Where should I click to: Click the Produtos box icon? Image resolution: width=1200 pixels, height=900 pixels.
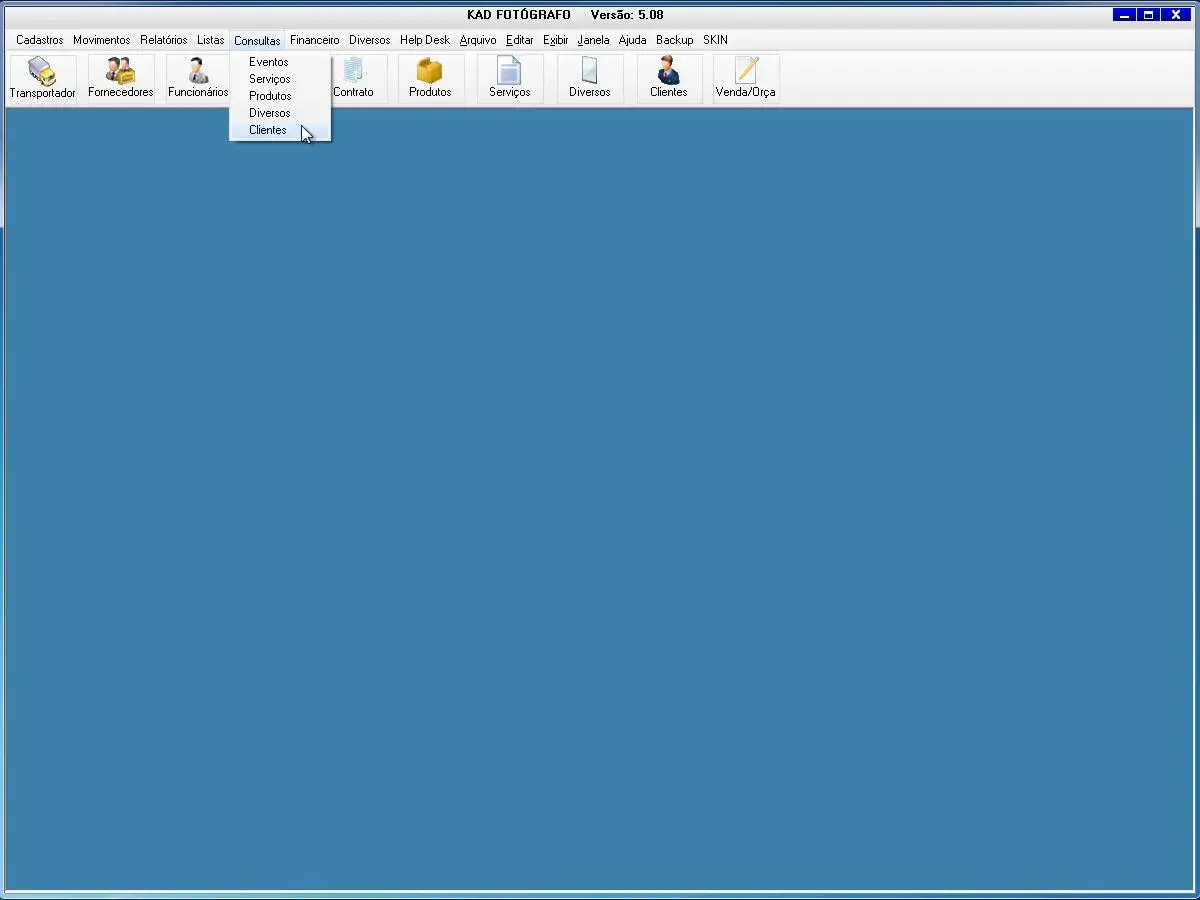[430, 72]
